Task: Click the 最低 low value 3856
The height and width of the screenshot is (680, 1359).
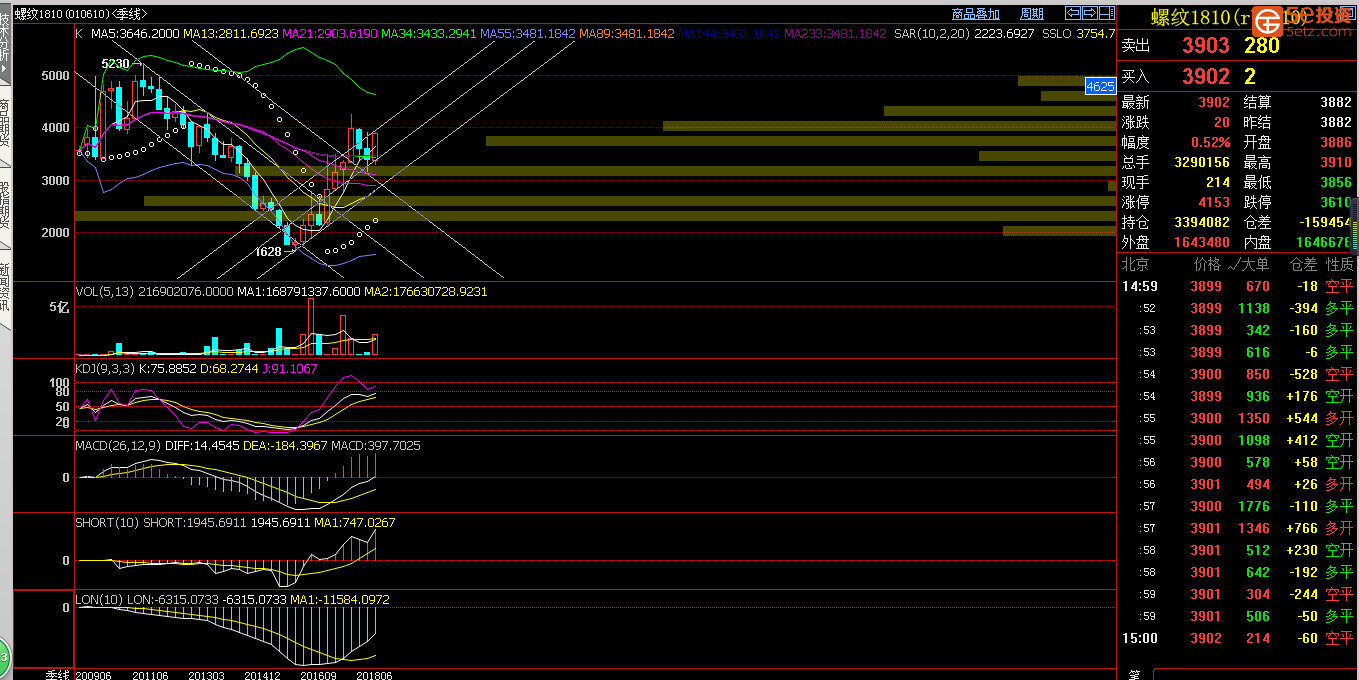Action: [1336, 182]
